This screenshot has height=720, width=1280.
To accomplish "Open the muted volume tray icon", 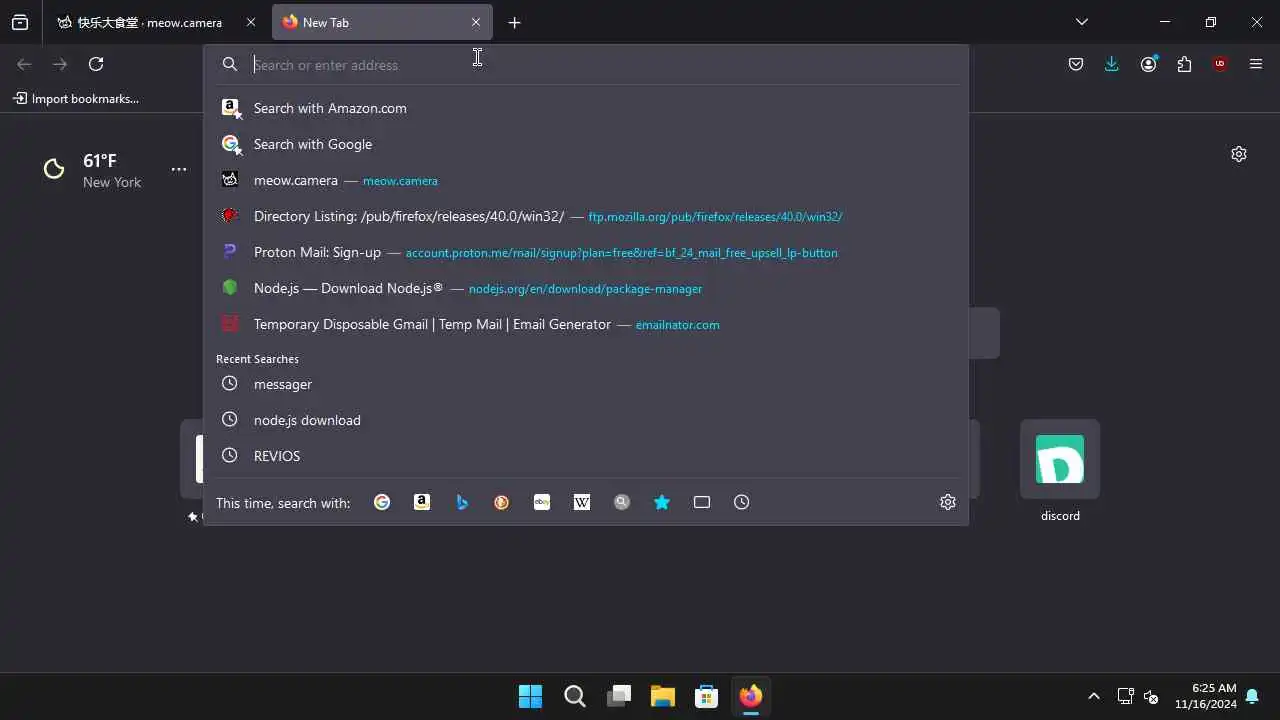I will point(1151,696).
